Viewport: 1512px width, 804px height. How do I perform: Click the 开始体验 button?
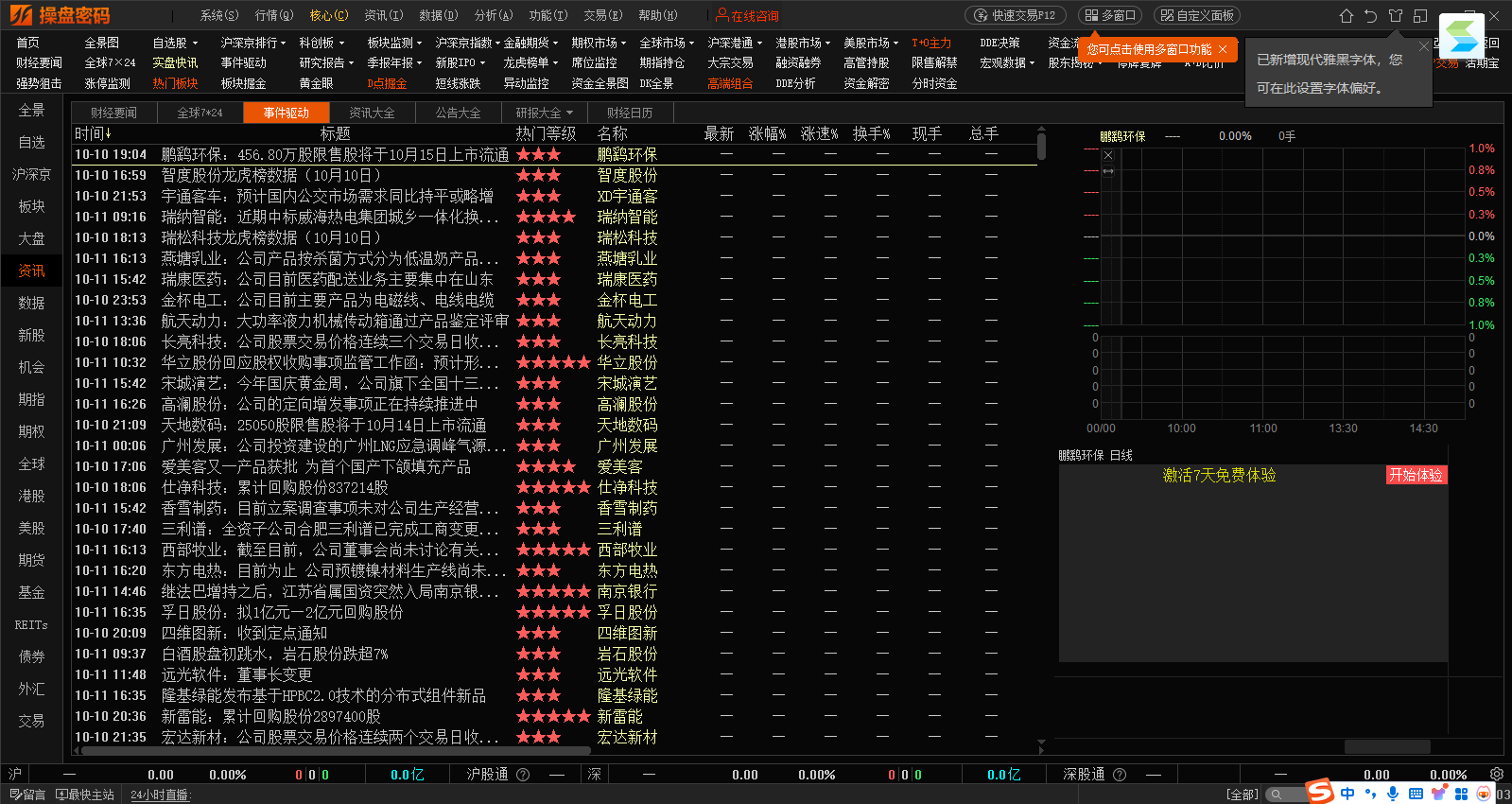[x=1416, y=475]
